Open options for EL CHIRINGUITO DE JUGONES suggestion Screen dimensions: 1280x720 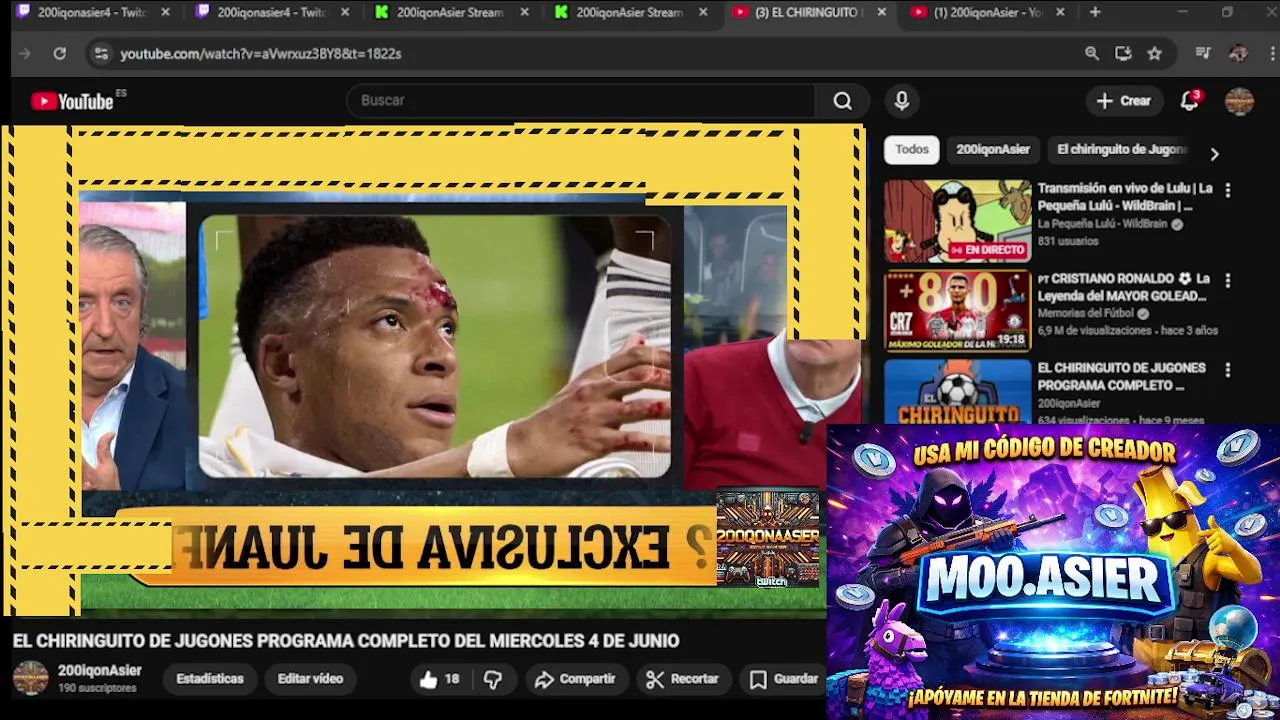(x=1228, y=370)
